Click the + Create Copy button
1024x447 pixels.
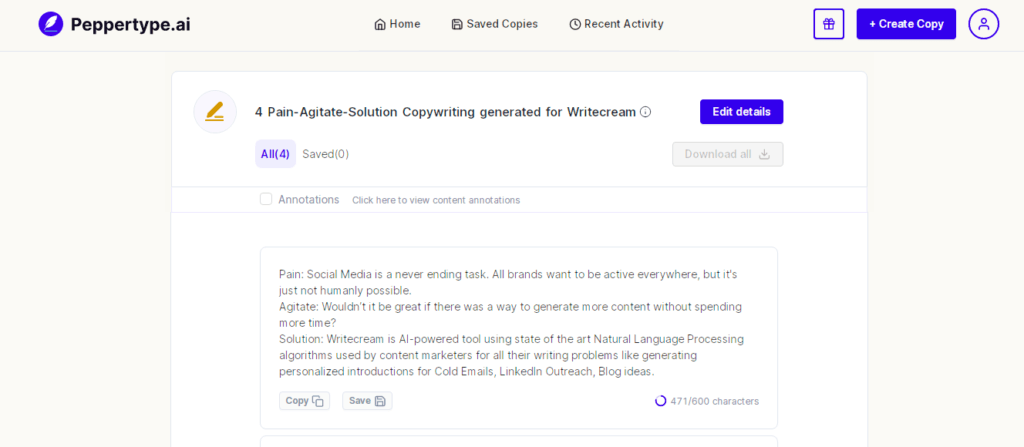pos(906,24)
